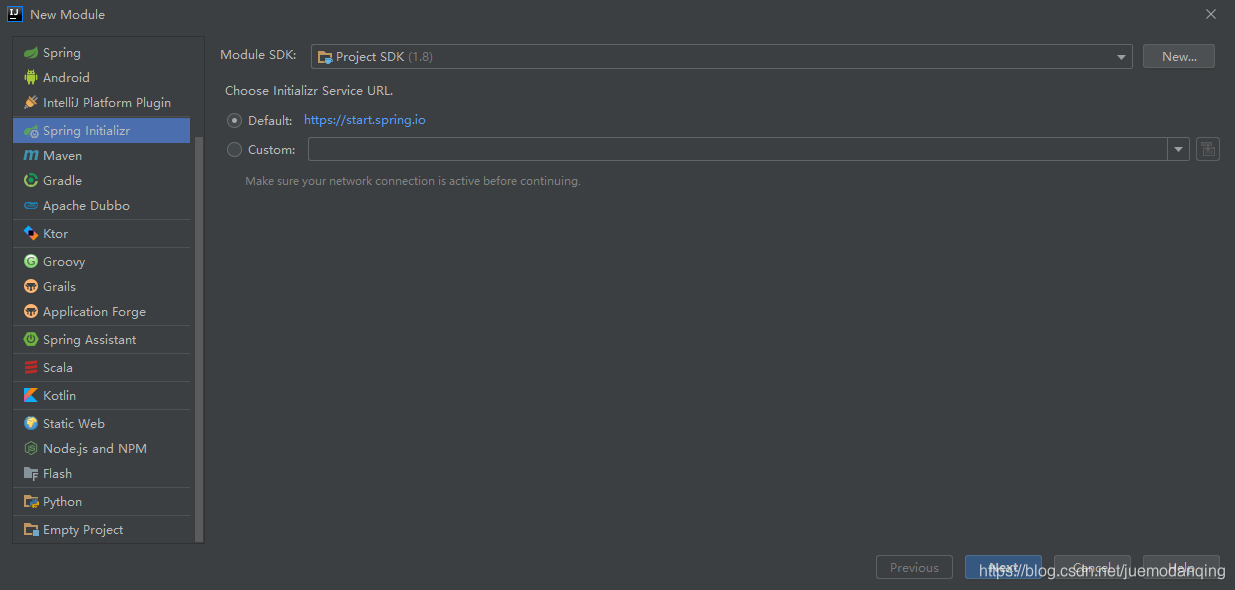
Task: Choose Spring Assistant label
Action: pyautogui.click(x=90, y=340)
